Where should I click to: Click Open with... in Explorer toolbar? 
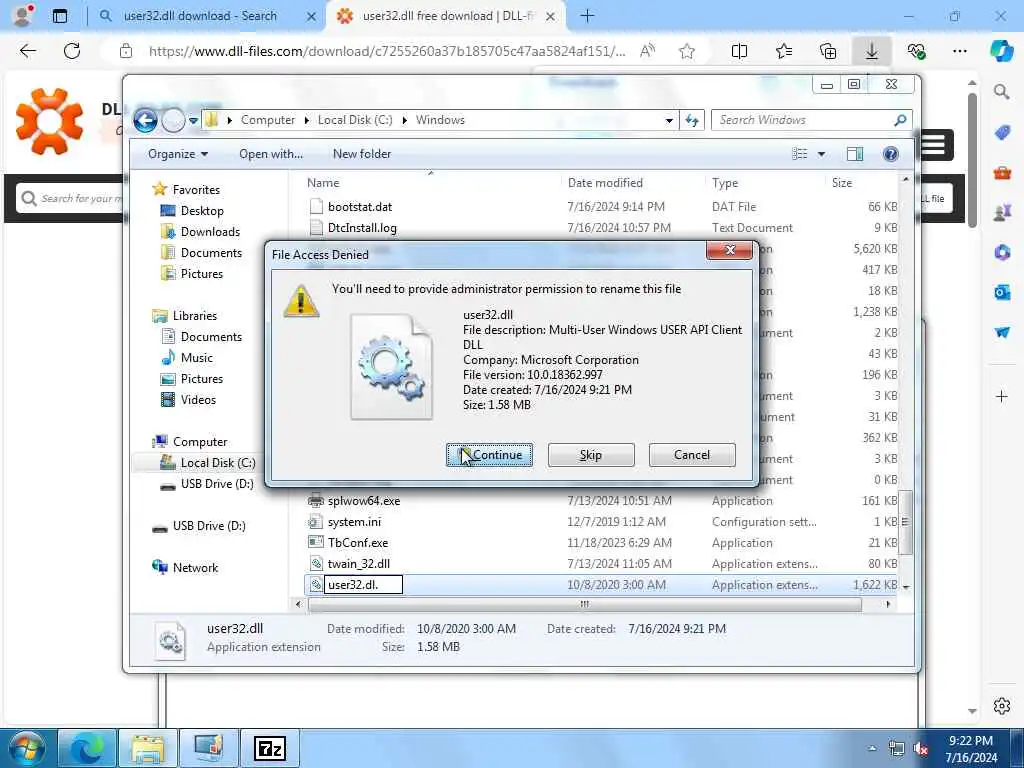271,154
